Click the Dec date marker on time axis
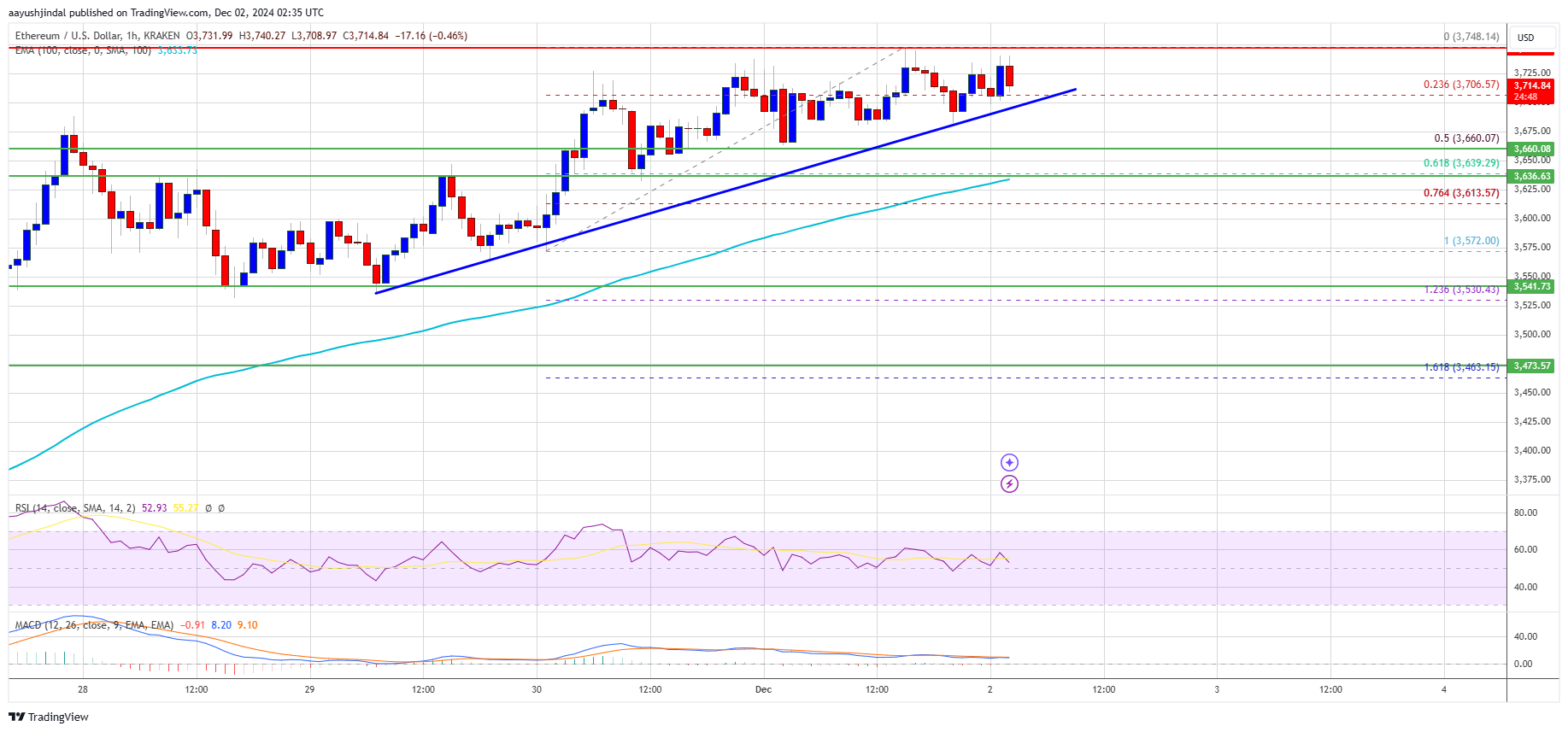The width and height of the screenshot is (1568, 732). pos(763,689)
